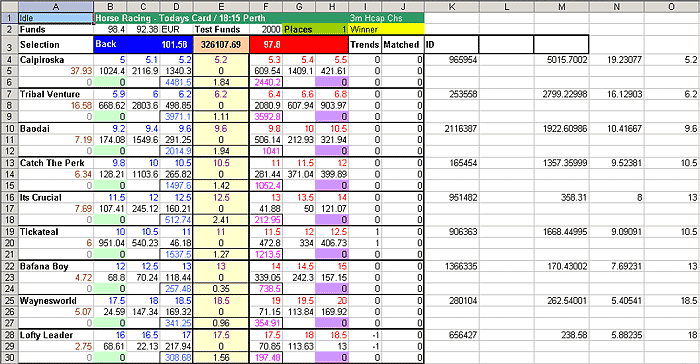Select the 4481.5 total back cell
This screenshot has width=700, height=364.
pos(176,82)
